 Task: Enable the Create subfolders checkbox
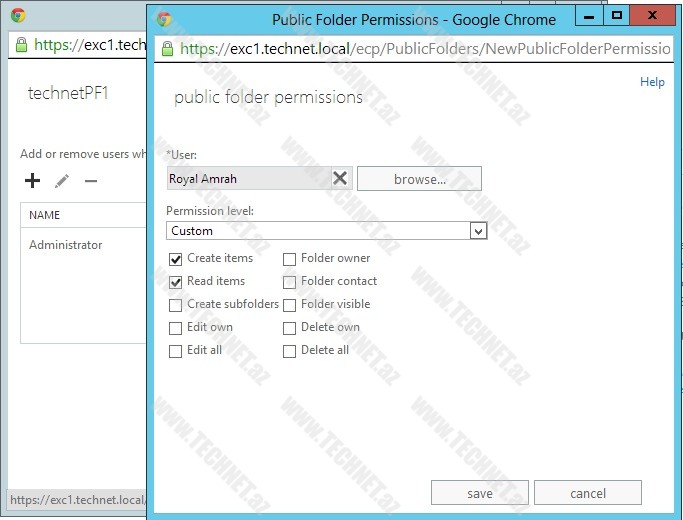(x=176, y=305)
